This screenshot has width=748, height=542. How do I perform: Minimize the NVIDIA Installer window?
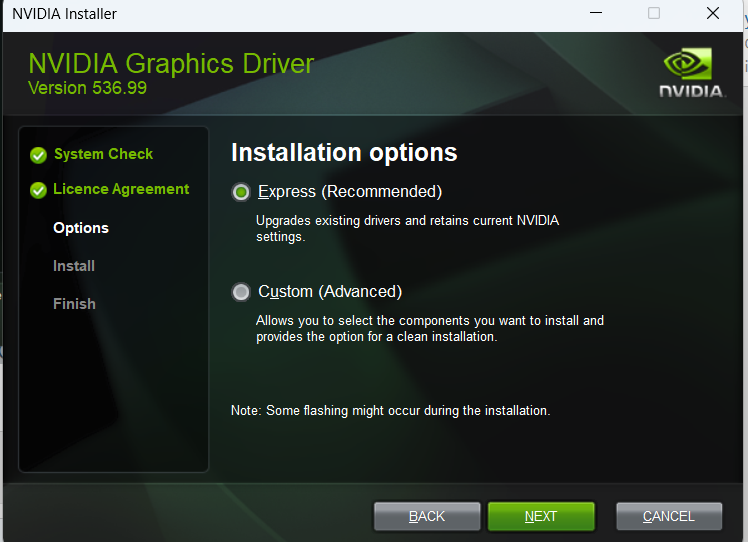[x=596, y=13]
